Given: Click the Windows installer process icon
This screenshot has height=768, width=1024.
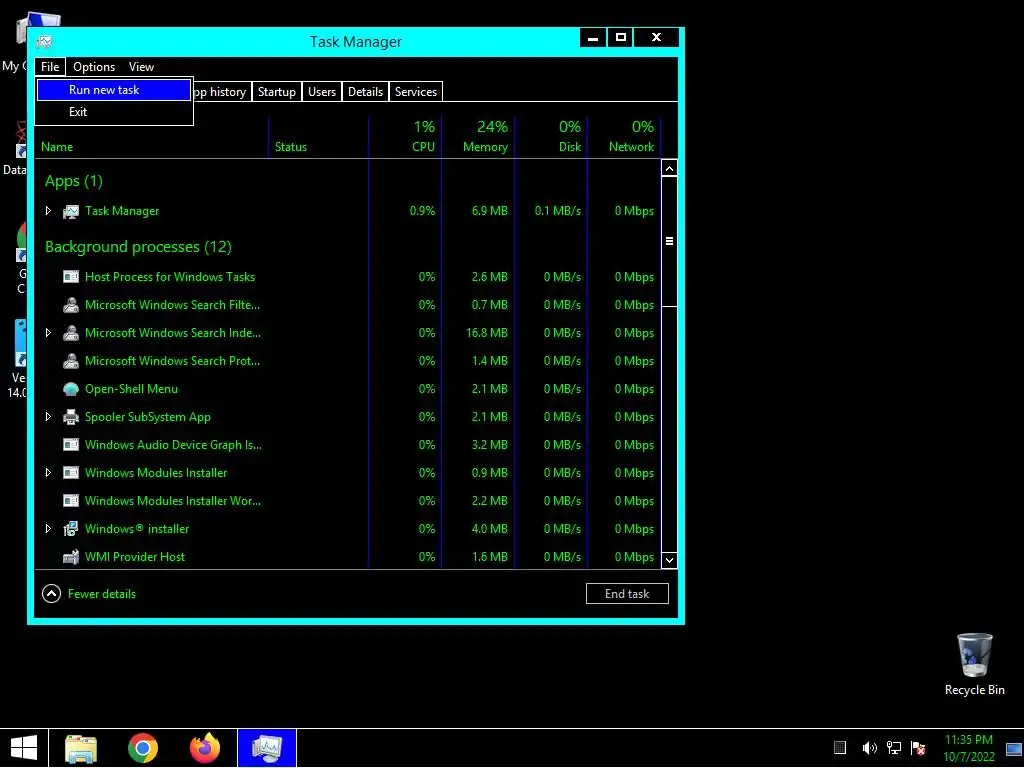Looking at the screenshot, I should (x=71, y=529).
